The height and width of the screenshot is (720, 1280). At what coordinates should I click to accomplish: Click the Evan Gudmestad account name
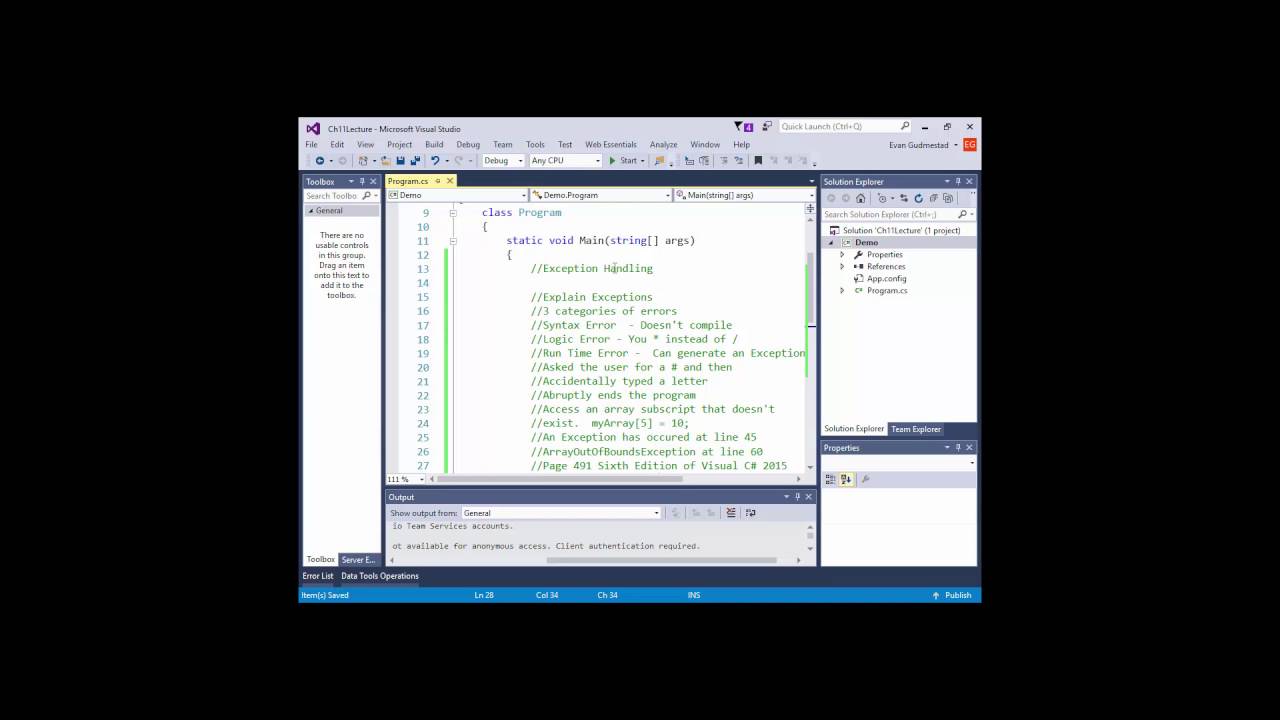(920, 145)
